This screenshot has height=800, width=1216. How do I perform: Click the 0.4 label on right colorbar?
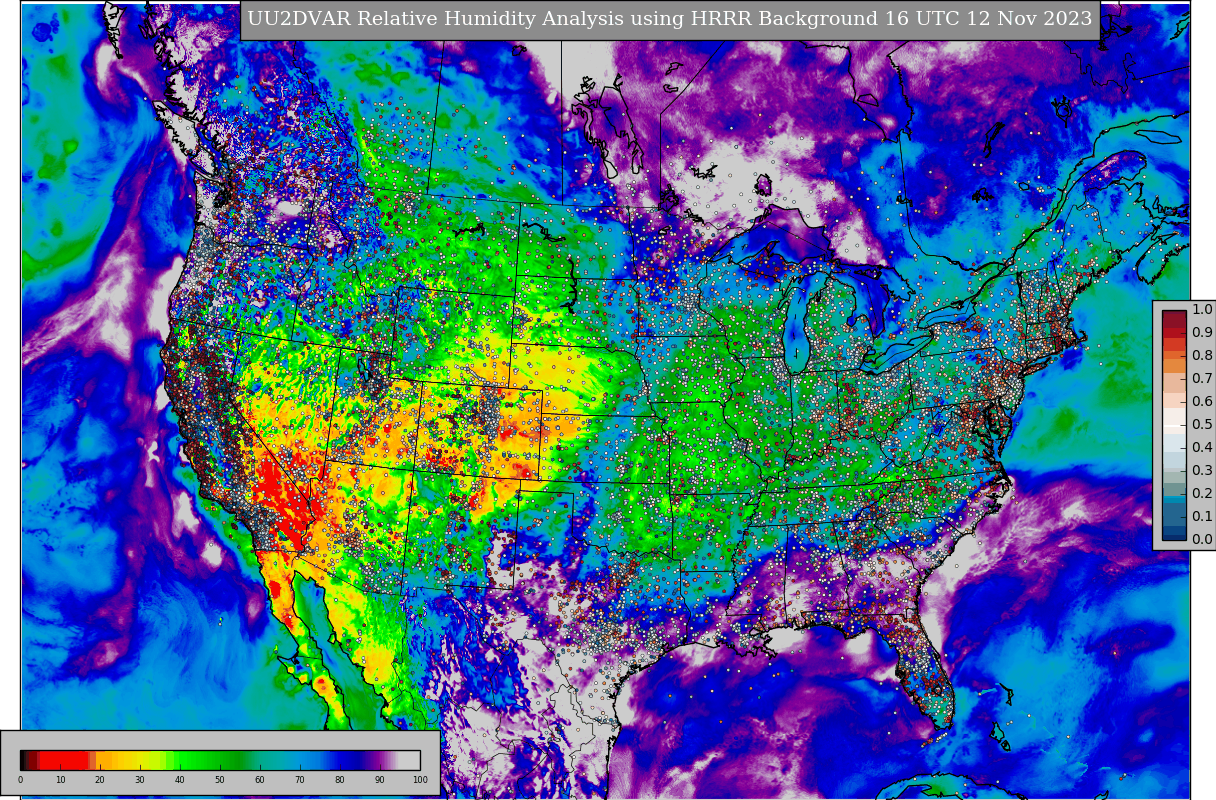click(1201, 448)
